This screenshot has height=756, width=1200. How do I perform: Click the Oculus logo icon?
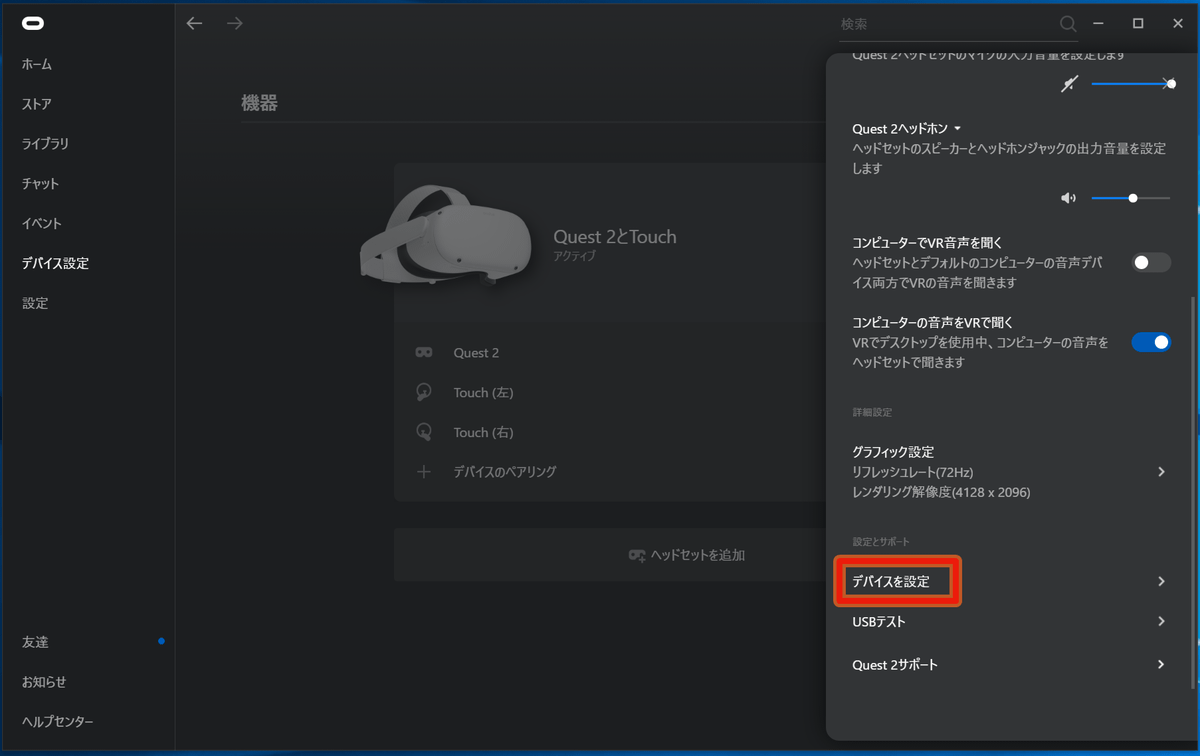click(x=32, y=23)
